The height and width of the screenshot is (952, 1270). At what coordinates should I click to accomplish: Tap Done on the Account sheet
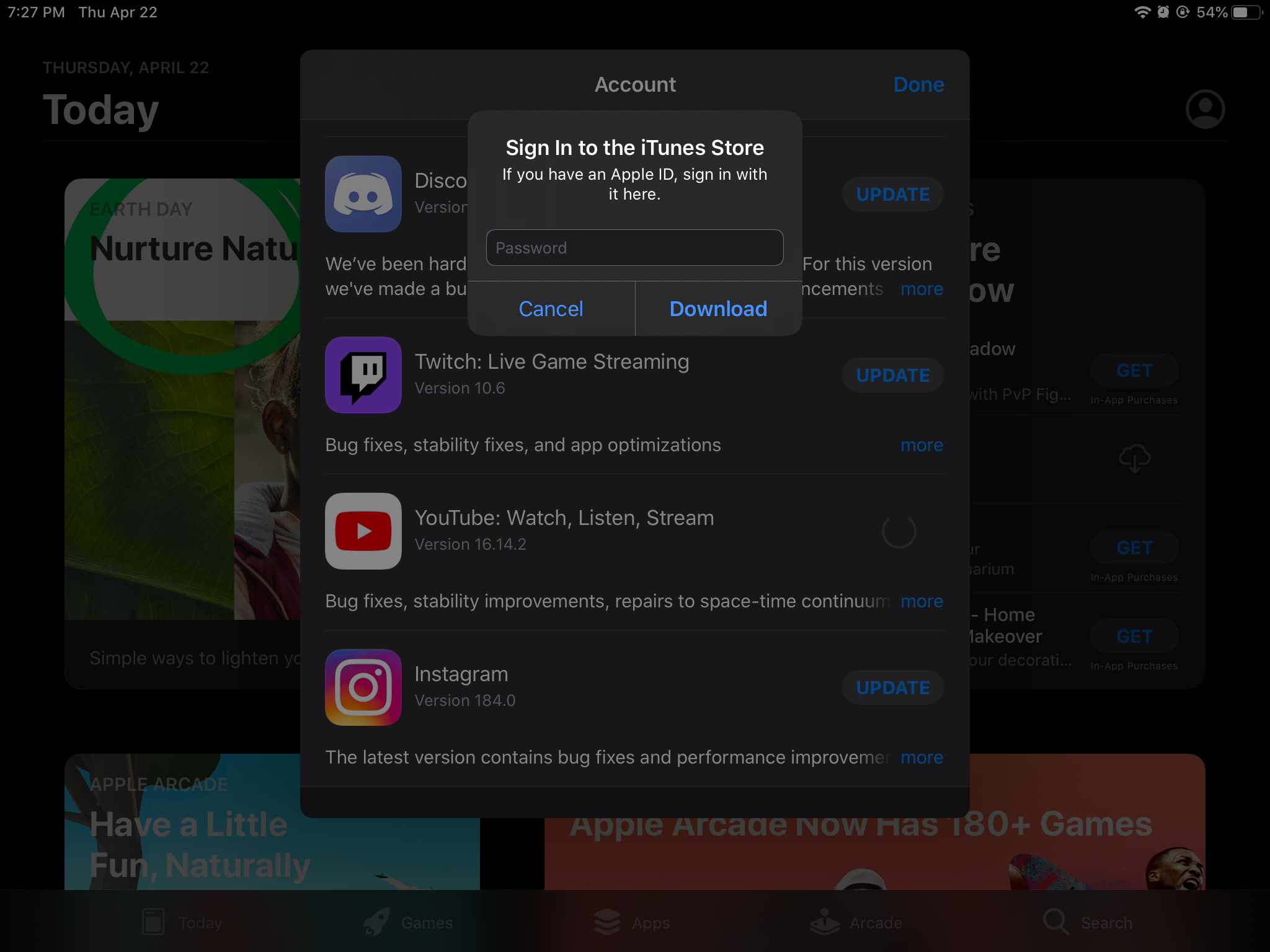(x=918, y=84)
